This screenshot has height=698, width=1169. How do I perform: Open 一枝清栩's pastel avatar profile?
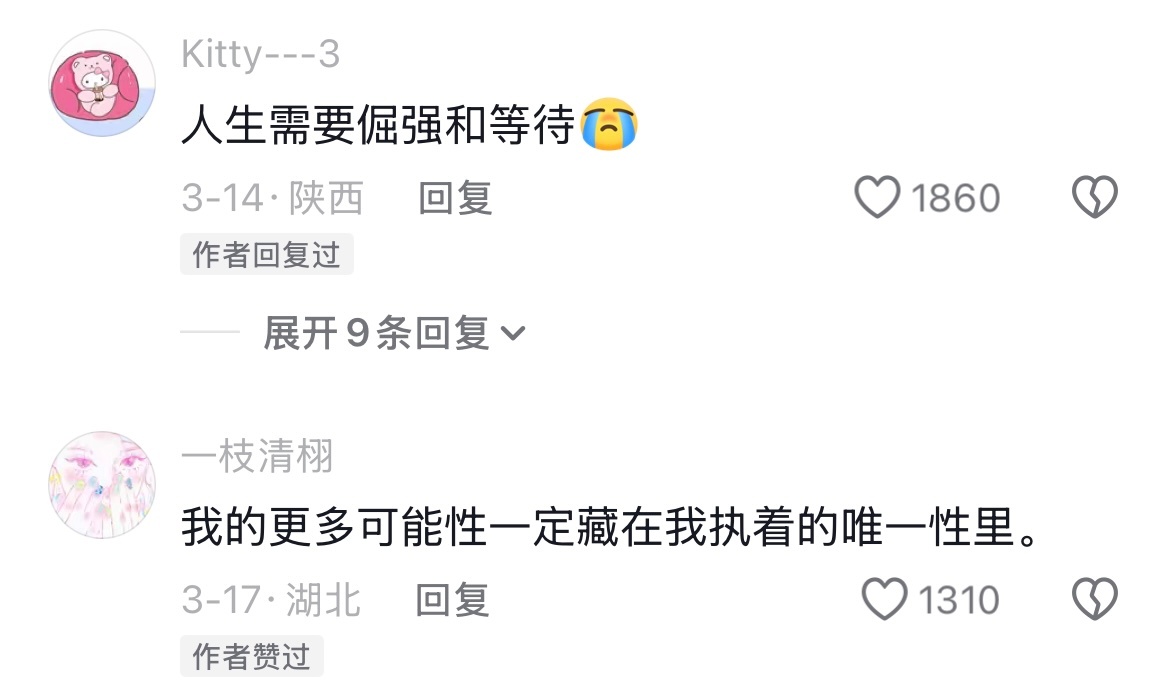point(102,485)
